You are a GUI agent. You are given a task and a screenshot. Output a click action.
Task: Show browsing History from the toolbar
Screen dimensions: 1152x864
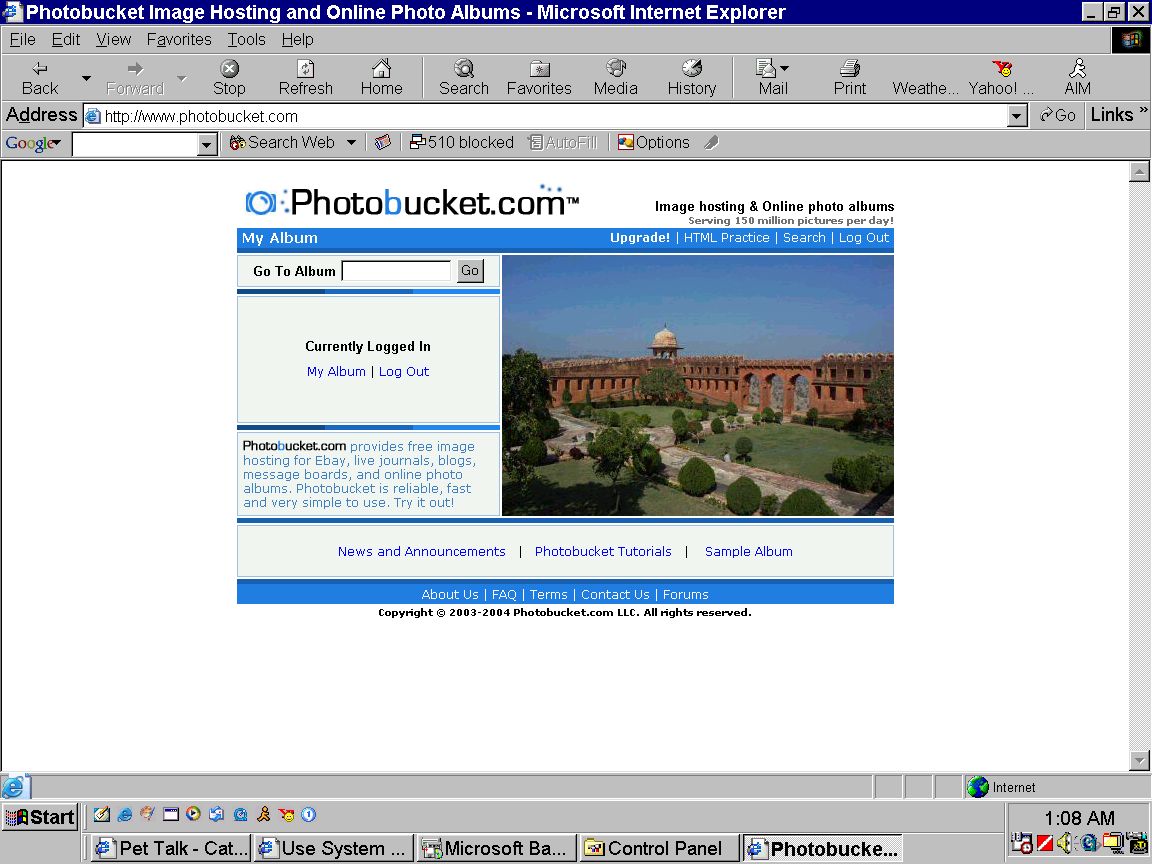tap(691, 78)
